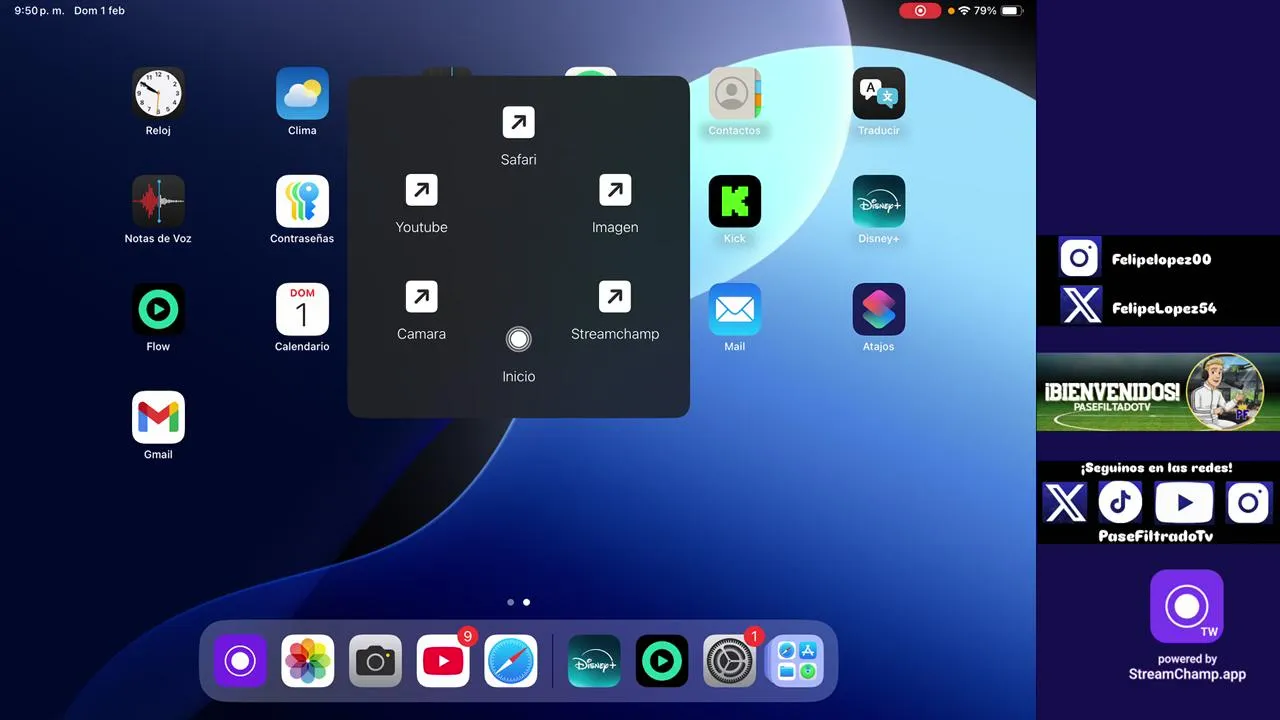Open the Clima weather app
1280x720 pixels.
302,93
